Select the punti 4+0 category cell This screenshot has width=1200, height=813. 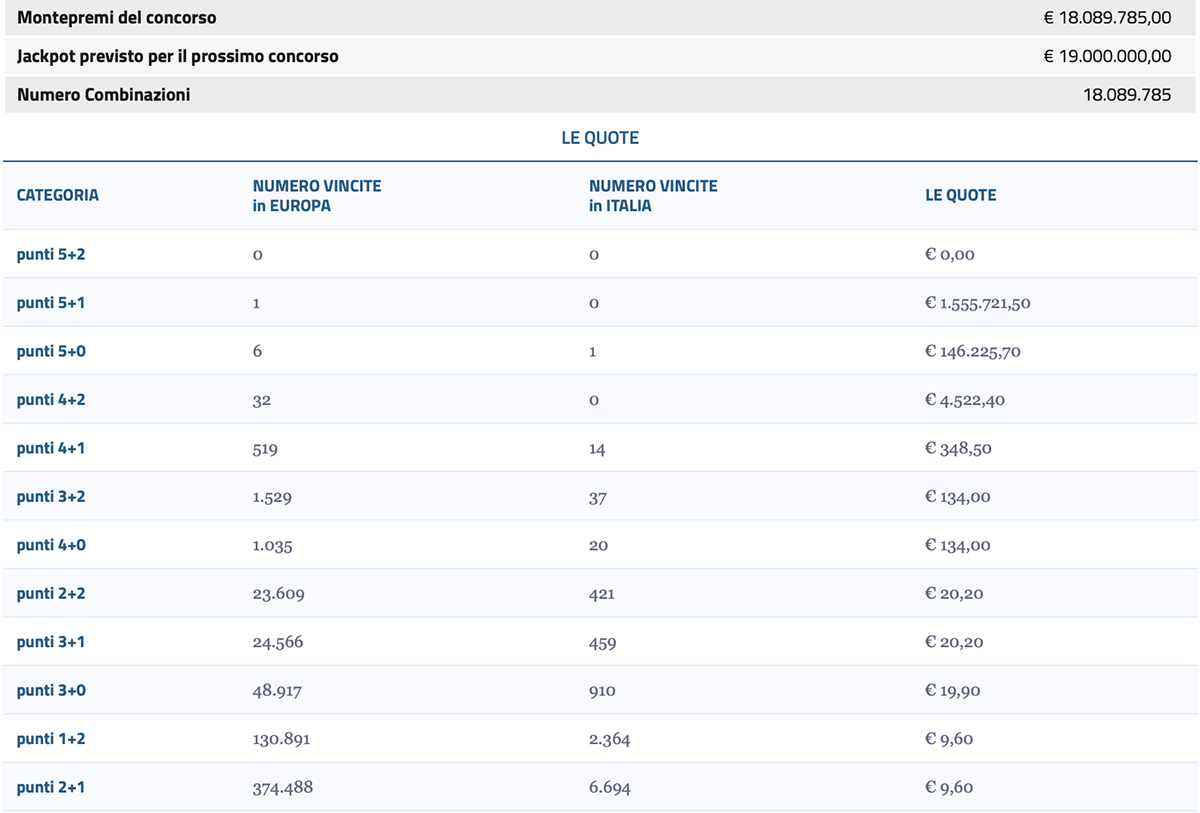tap(51, 545)
